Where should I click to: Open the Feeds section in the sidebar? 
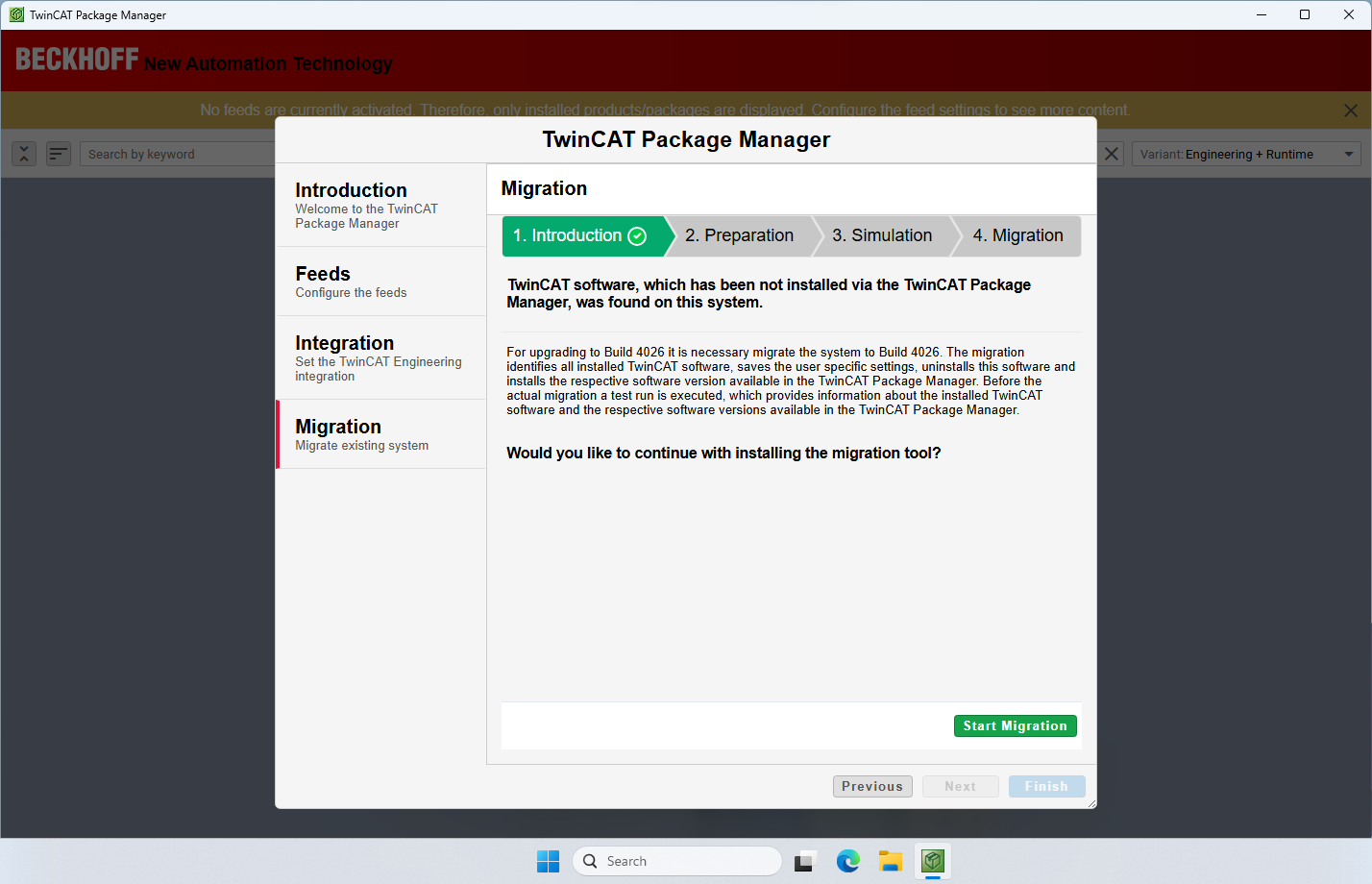click(x=381, y=282)
